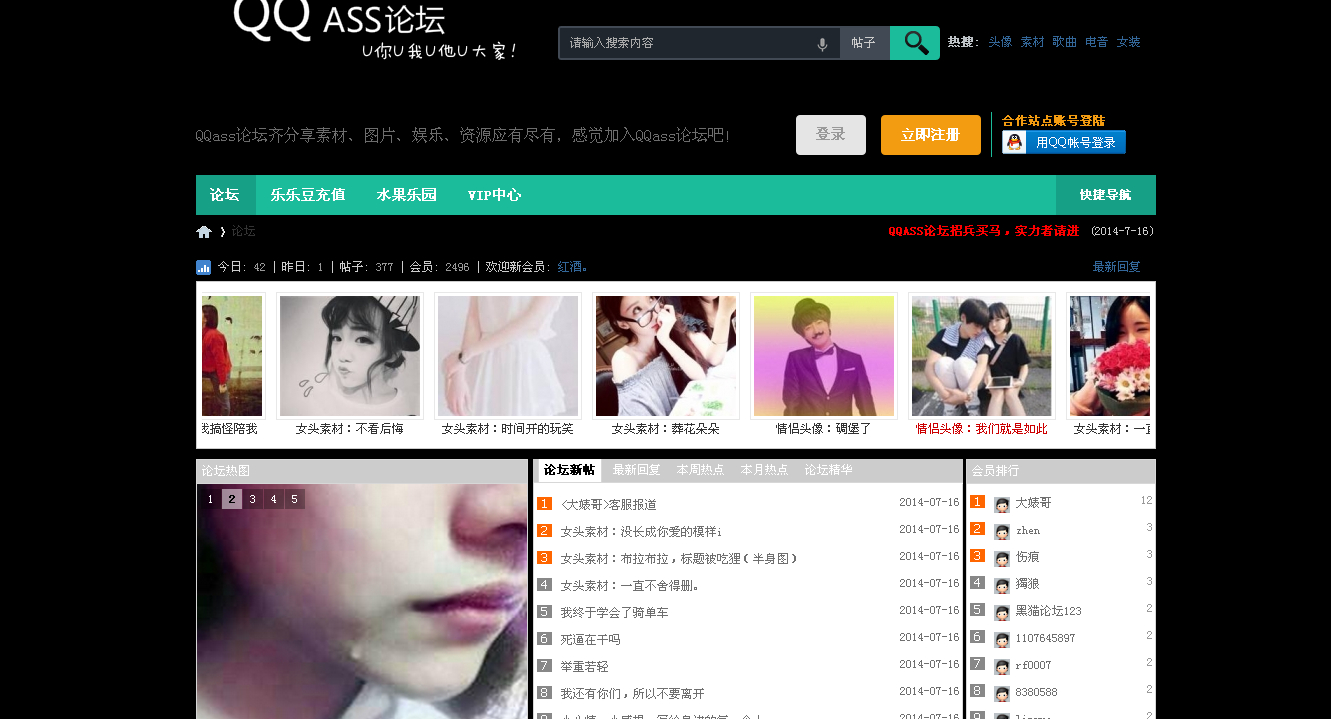
Task: Click the blue statistics chart icon
Action: (204, 267)
